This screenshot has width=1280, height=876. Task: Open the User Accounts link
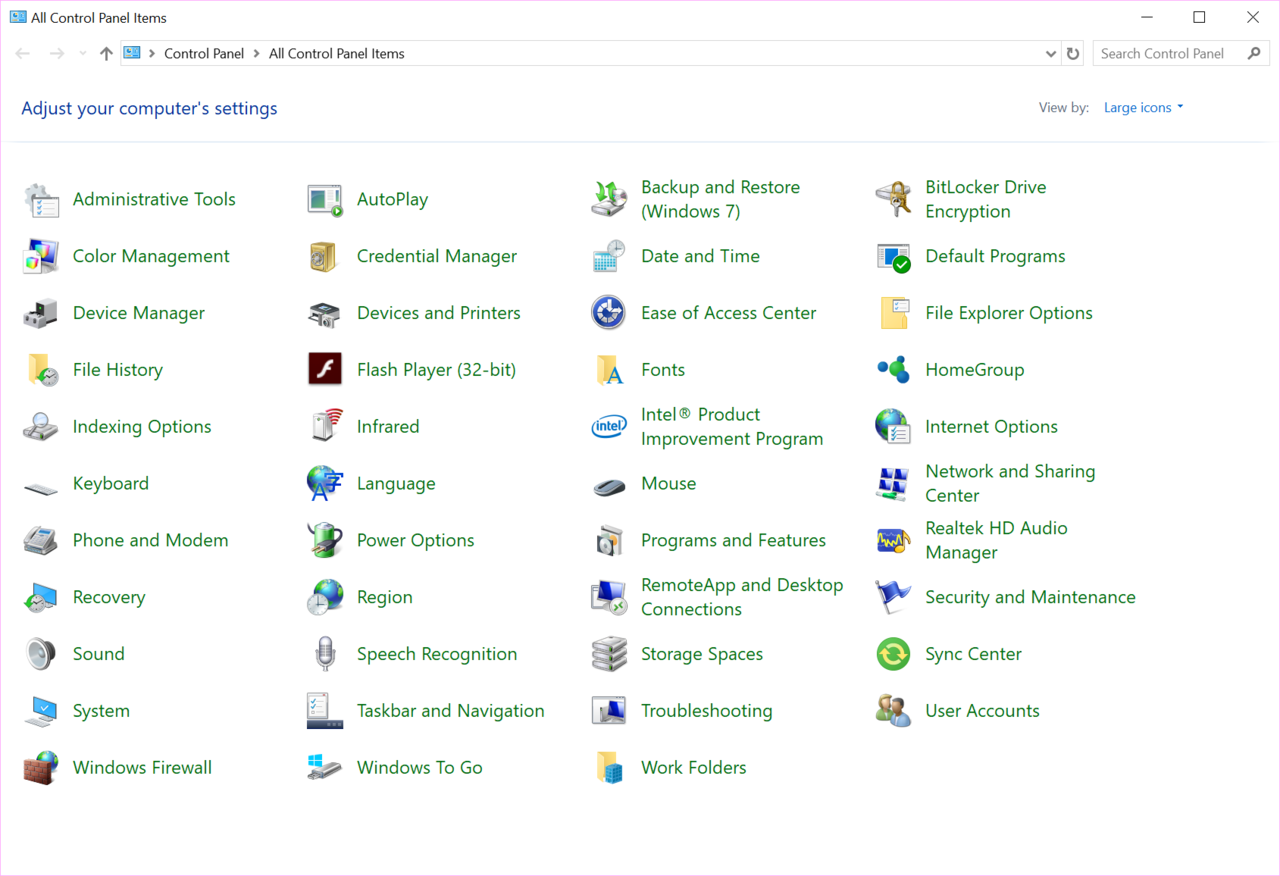(x=983, y=711)
